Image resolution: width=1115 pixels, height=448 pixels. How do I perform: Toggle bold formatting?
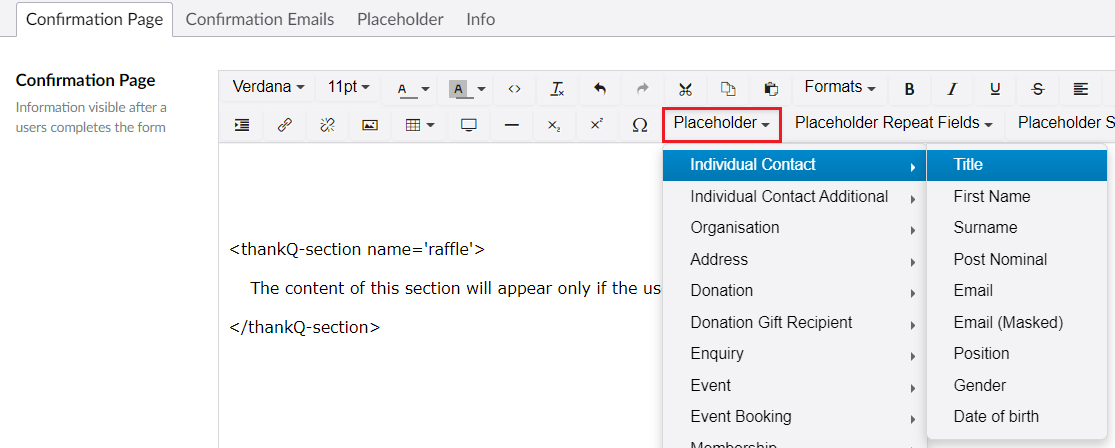click(x=909, y=89)
